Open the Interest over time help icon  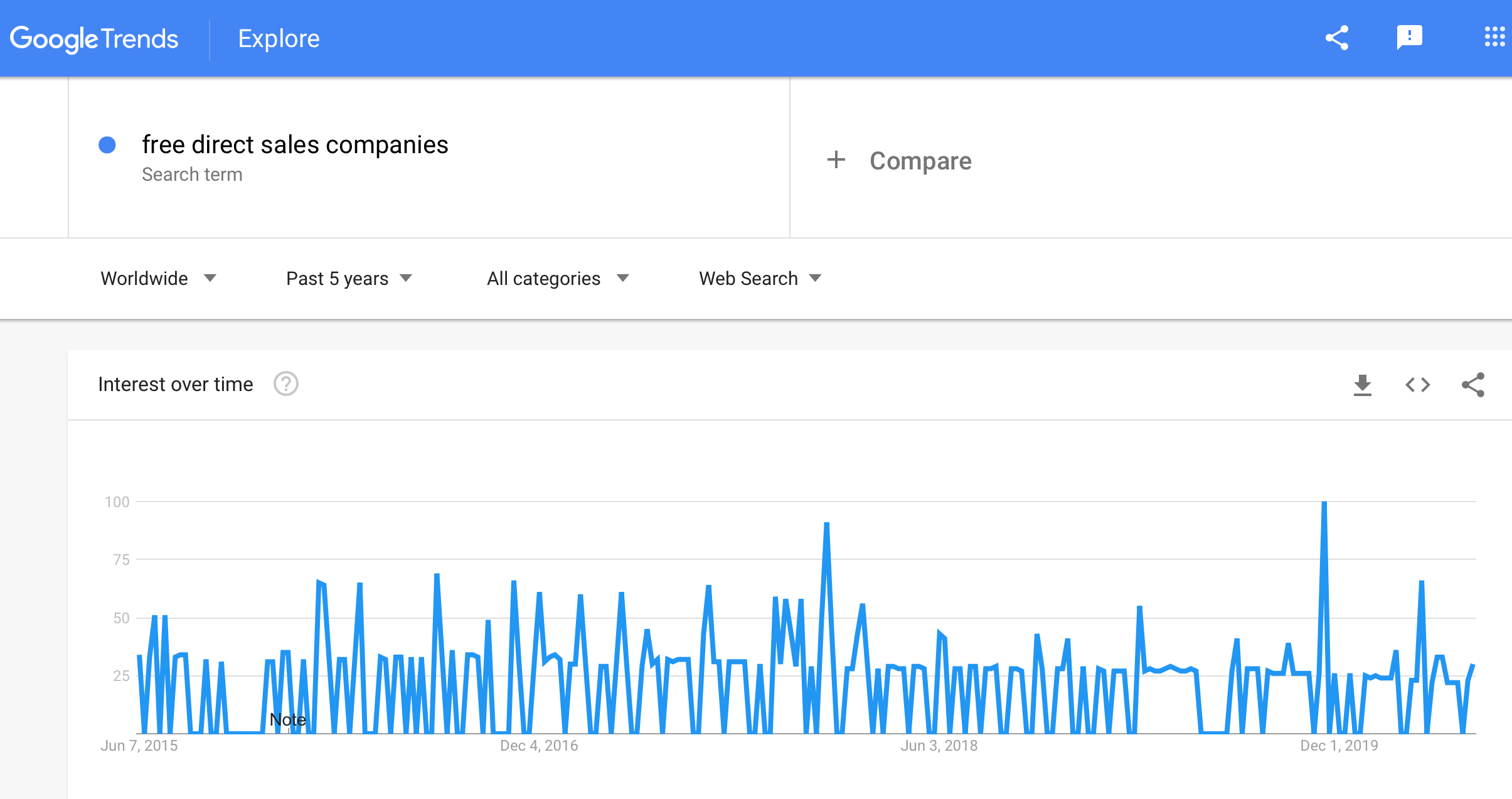click(286, 384)
